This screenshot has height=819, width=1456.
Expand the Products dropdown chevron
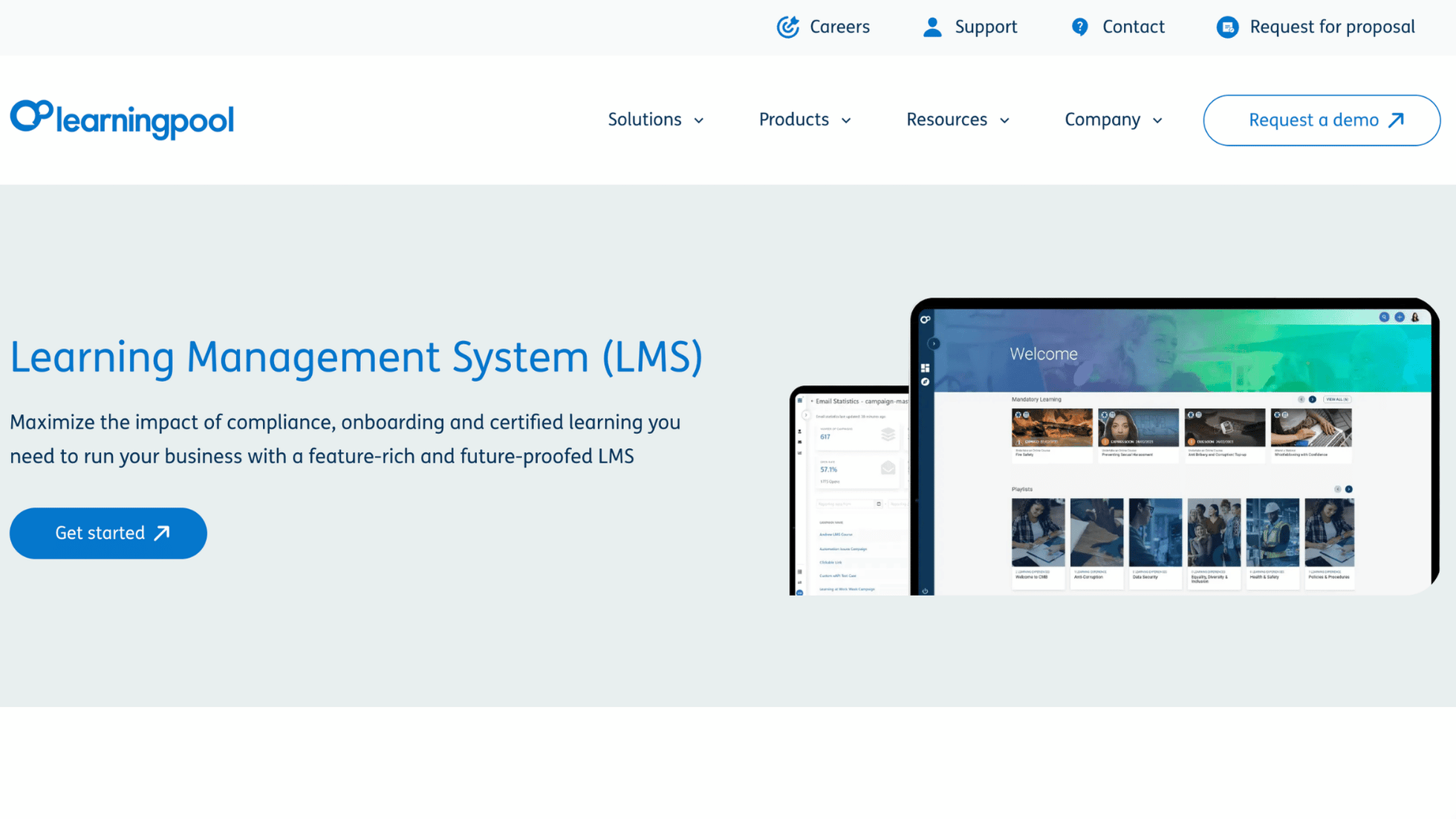click(x=846, y=120)
